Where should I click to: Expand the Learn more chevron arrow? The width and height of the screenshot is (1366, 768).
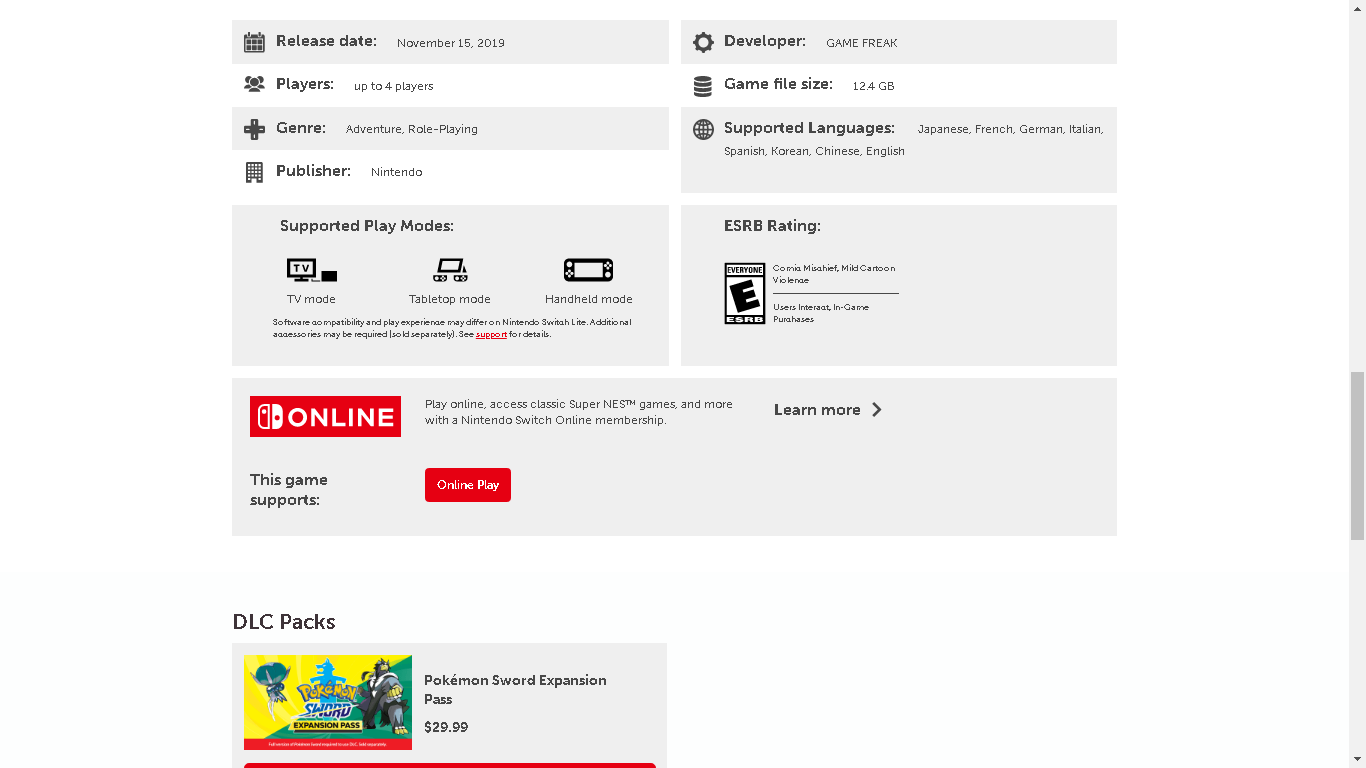(877, 410)
